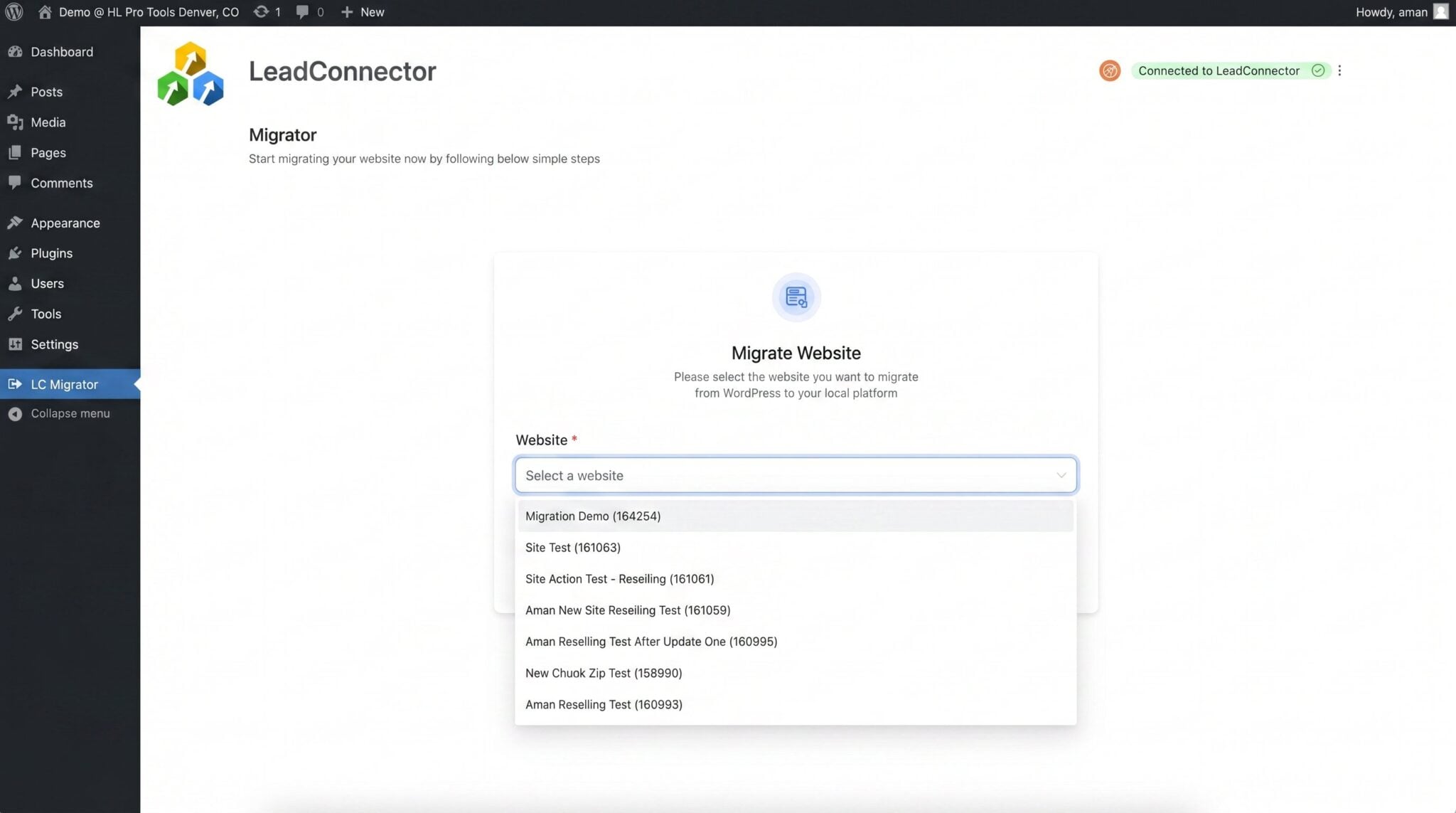The height and width of the screenshot is (813, 1456).
Task: Click the Collapse menu arrow icon
Action: coord(15,414)
